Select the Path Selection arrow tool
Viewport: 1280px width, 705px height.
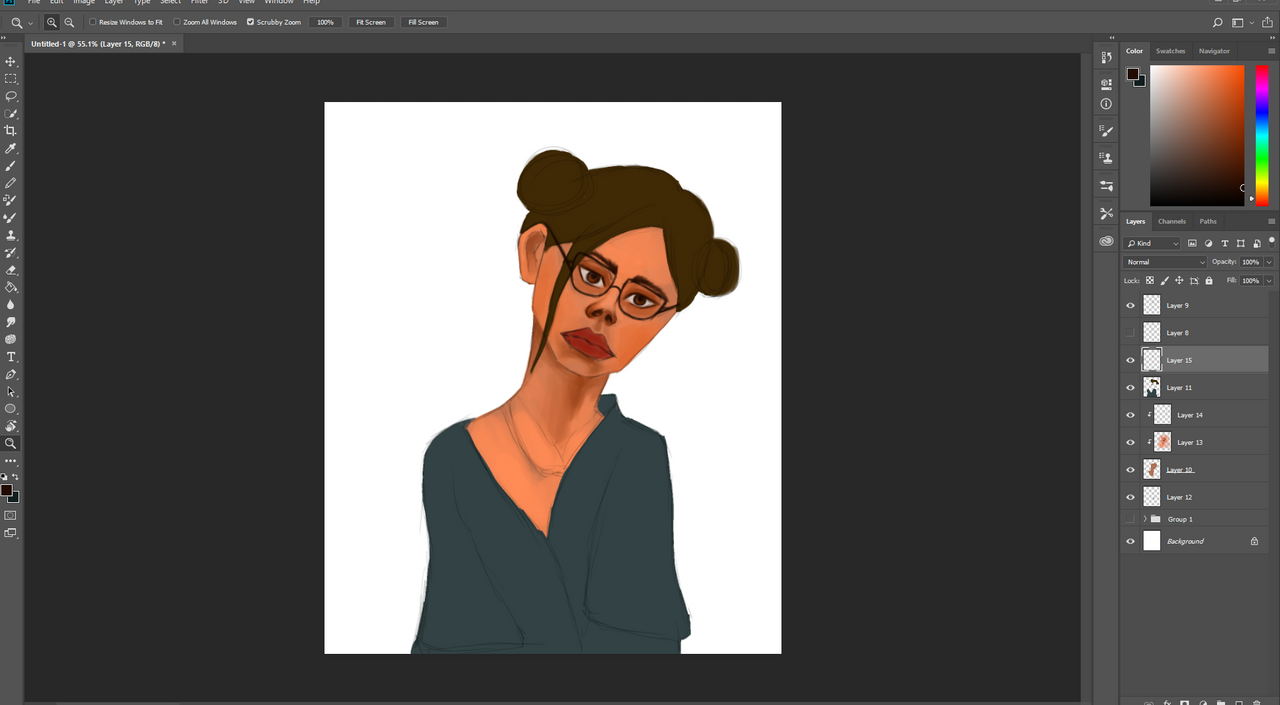tap(11, 392)
